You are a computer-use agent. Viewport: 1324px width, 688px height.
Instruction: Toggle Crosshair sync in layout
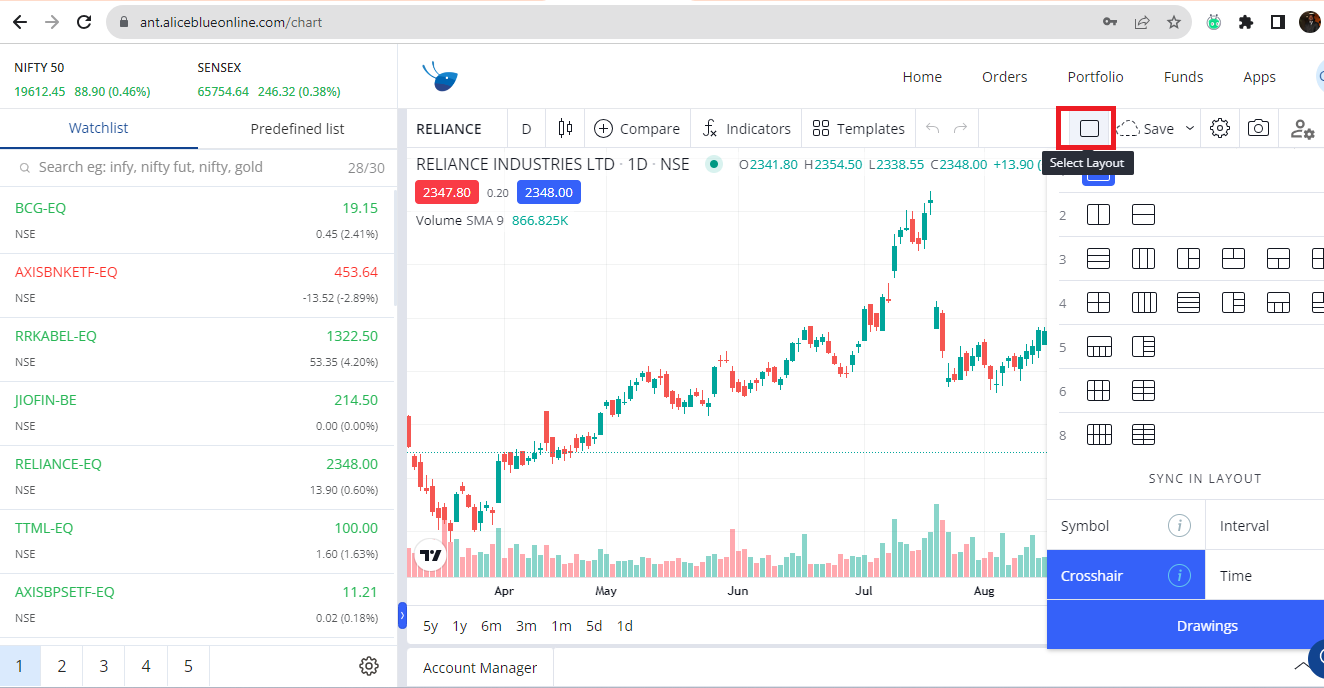(1126, 576)
